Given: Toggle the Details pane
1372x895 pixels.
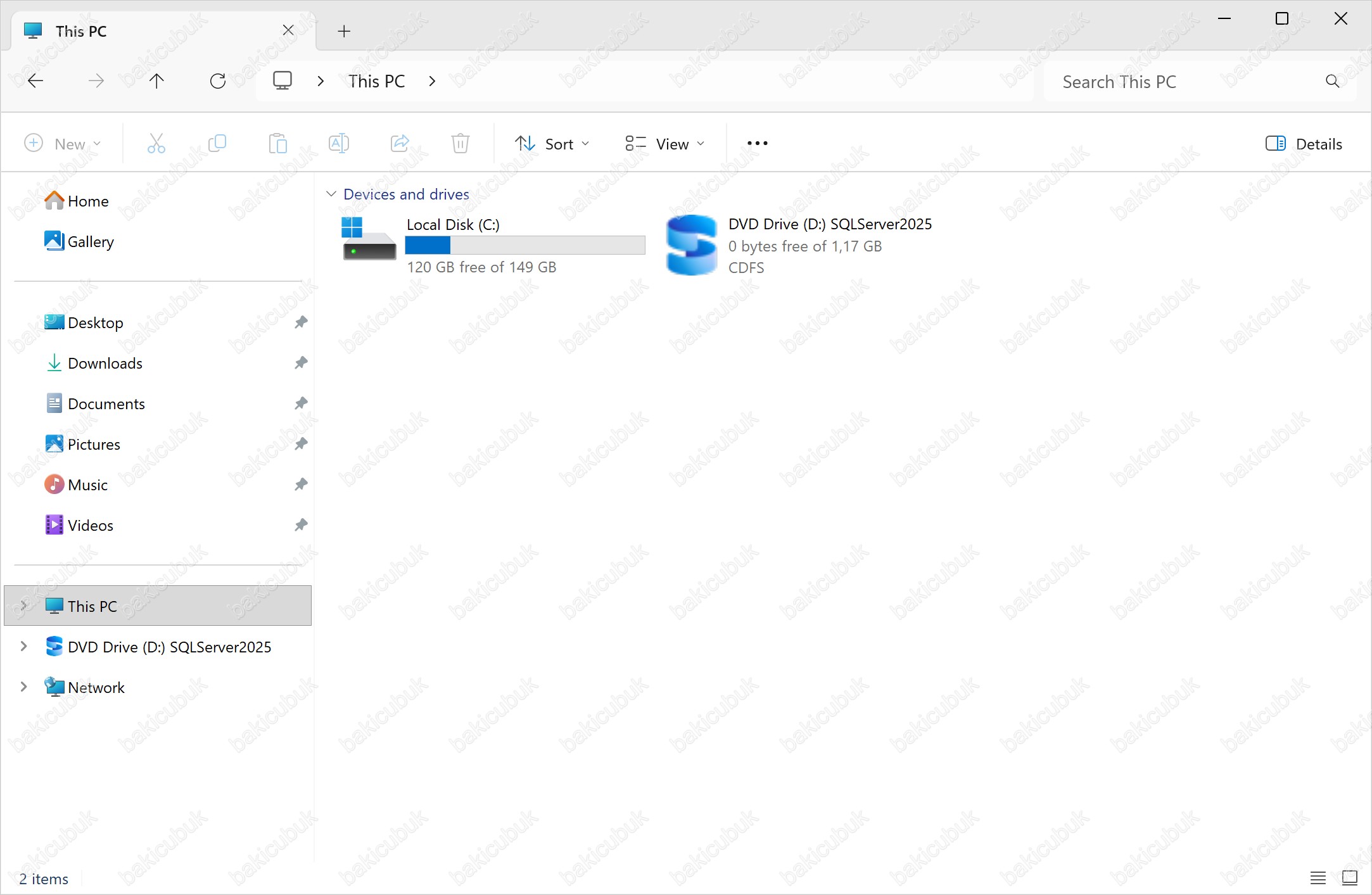Looking at the screenshot, I should 1304,144.
